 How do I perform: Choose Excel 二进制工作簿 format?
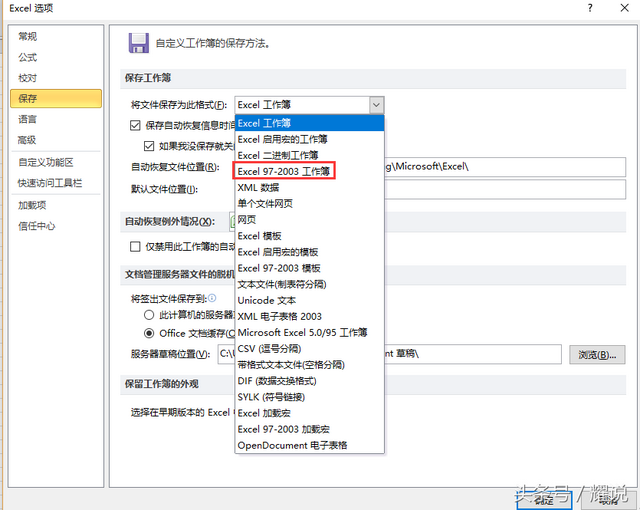pyautogui.click(x=309, y=155)
